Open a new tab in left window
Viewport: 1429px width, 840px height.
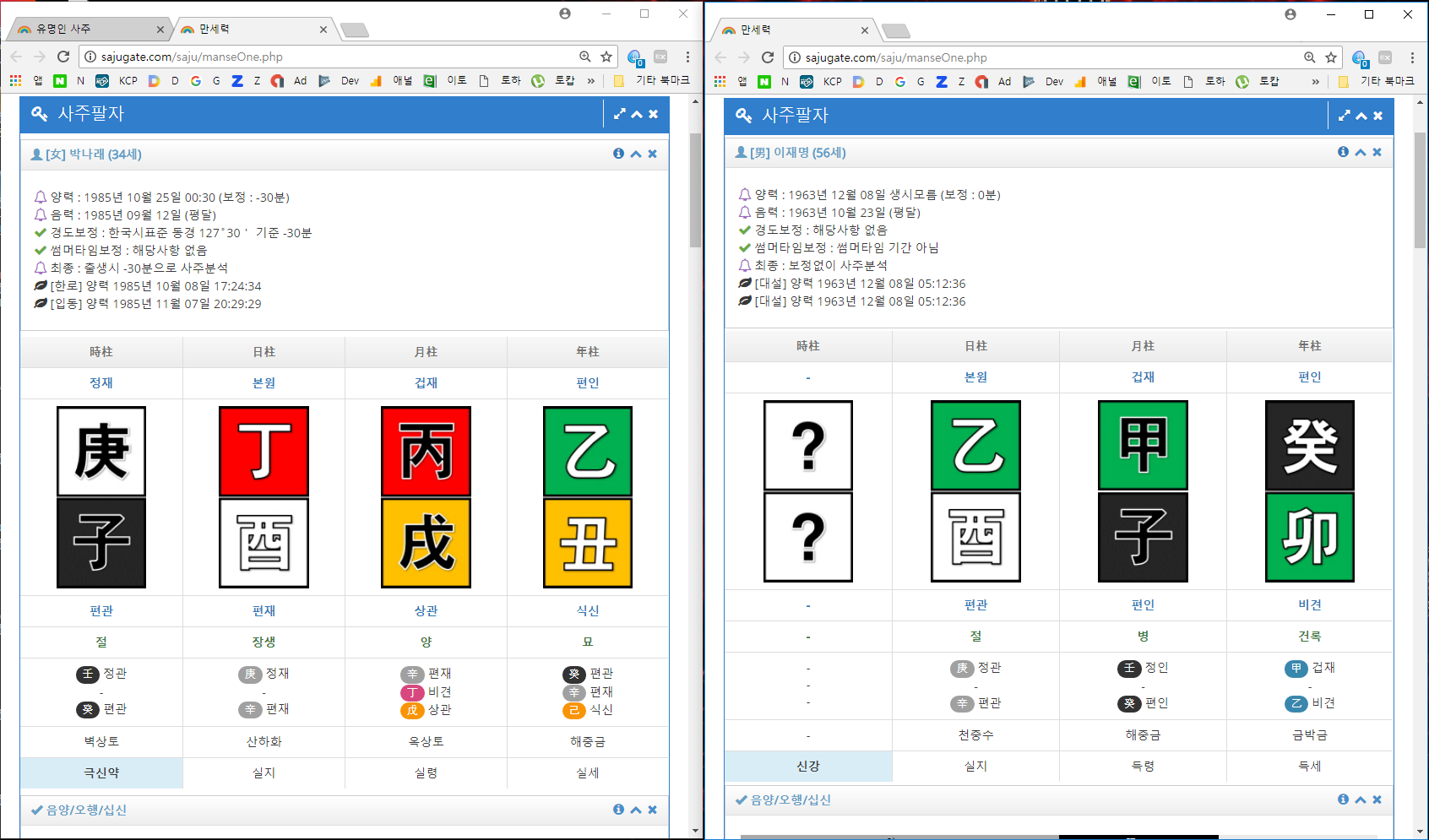click(x=355, y=30)
